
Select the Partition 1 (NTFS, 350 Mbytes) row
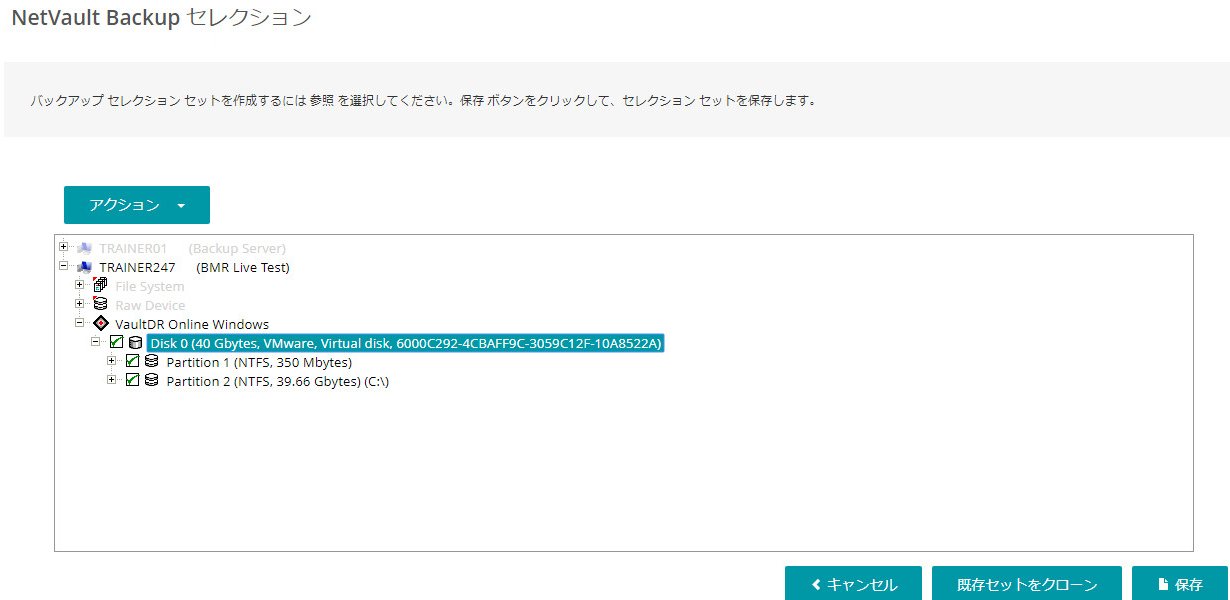coord(259,362)
